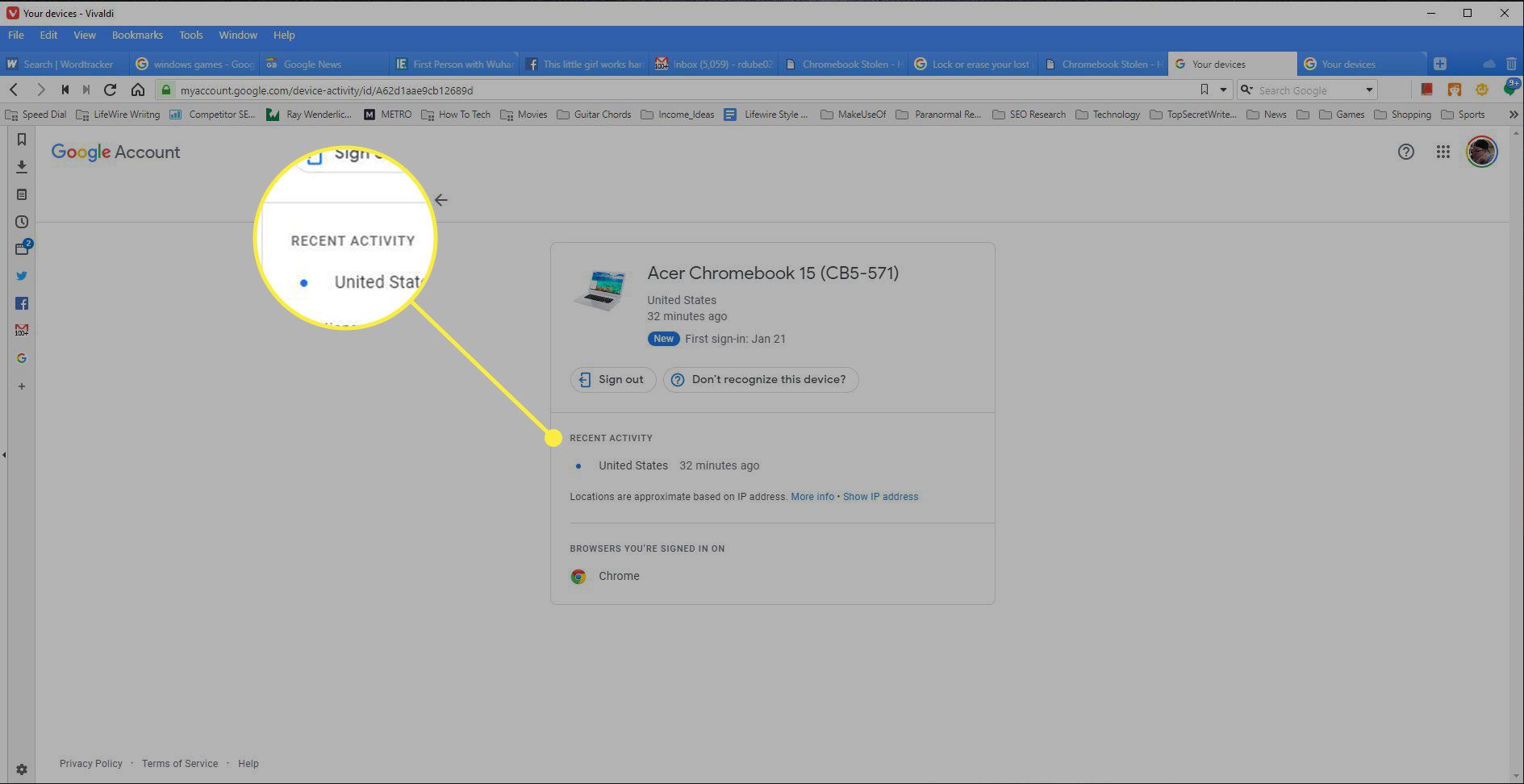
Task: Click the rewind history button
Action: point(65,90)
